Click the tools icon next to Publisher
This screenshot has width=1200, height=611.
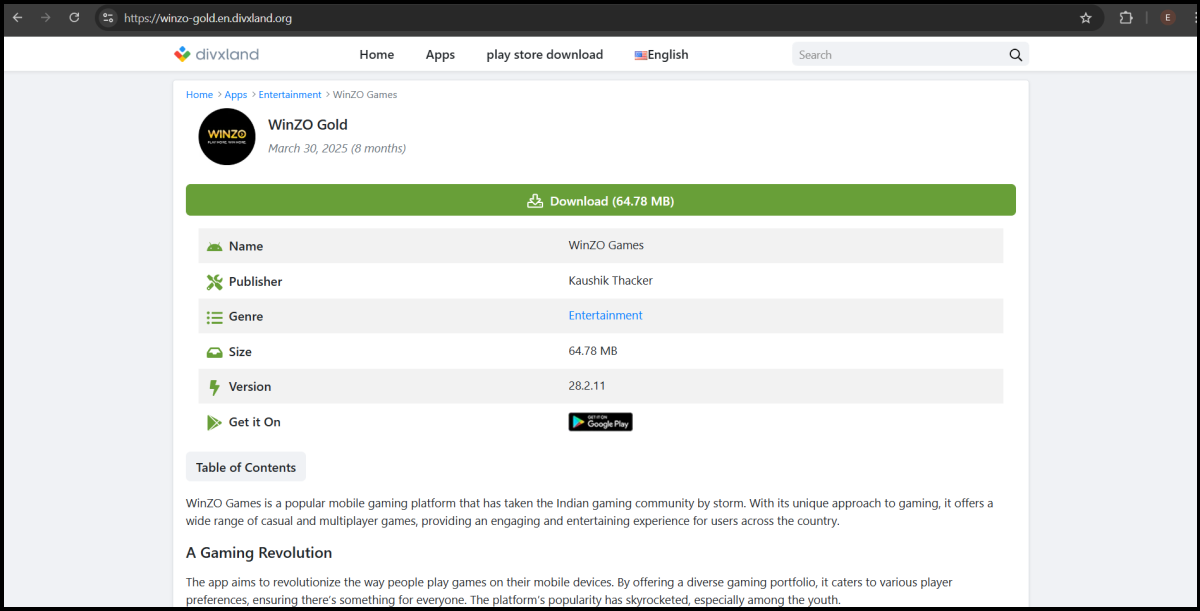(214, 281)
